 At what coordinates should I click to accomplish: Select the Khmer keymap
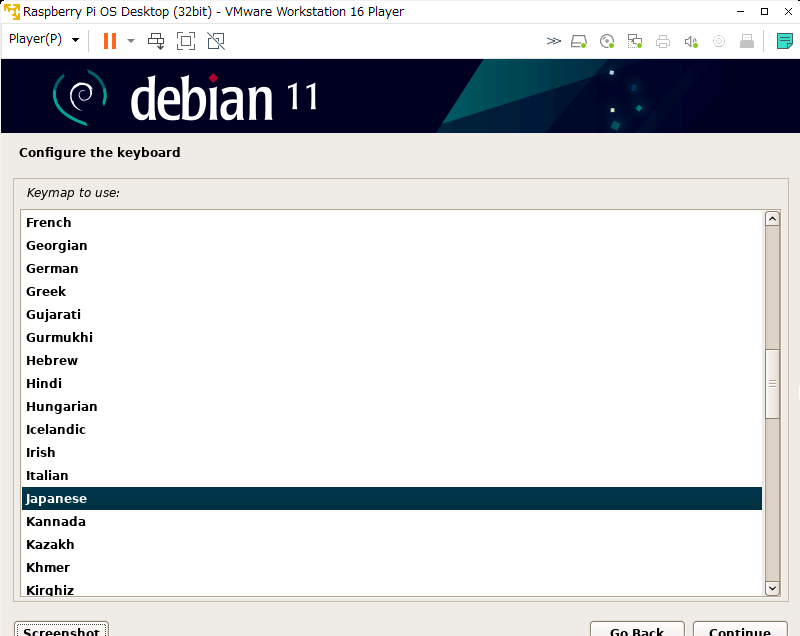(x=392, y=567)
